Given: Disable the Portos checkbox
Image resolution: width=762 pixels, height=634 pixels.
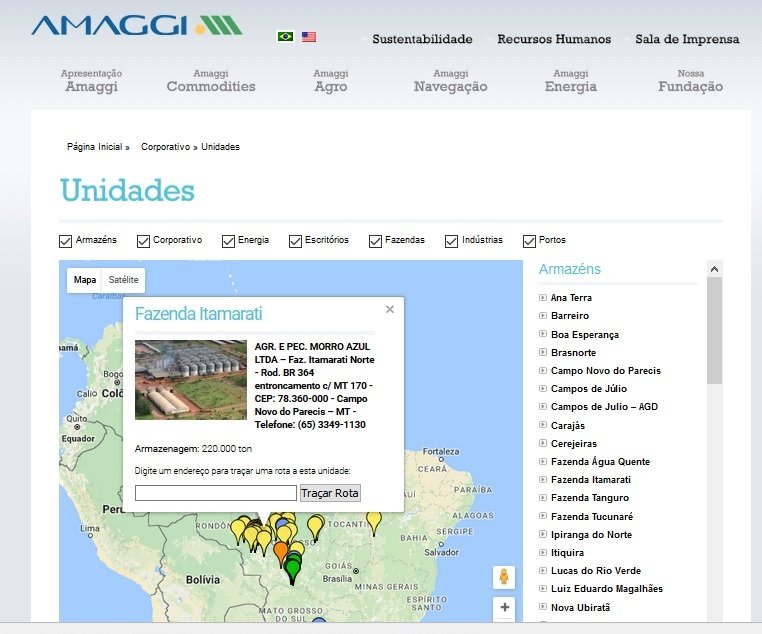Looking at the screenshot, I should tap(529, 241).
